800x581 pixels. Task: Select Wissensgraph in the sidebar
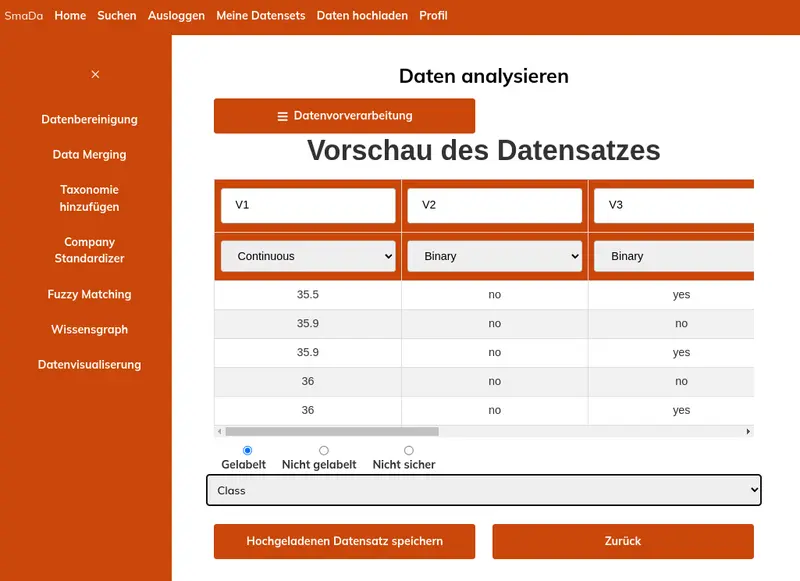click(89, 329)
